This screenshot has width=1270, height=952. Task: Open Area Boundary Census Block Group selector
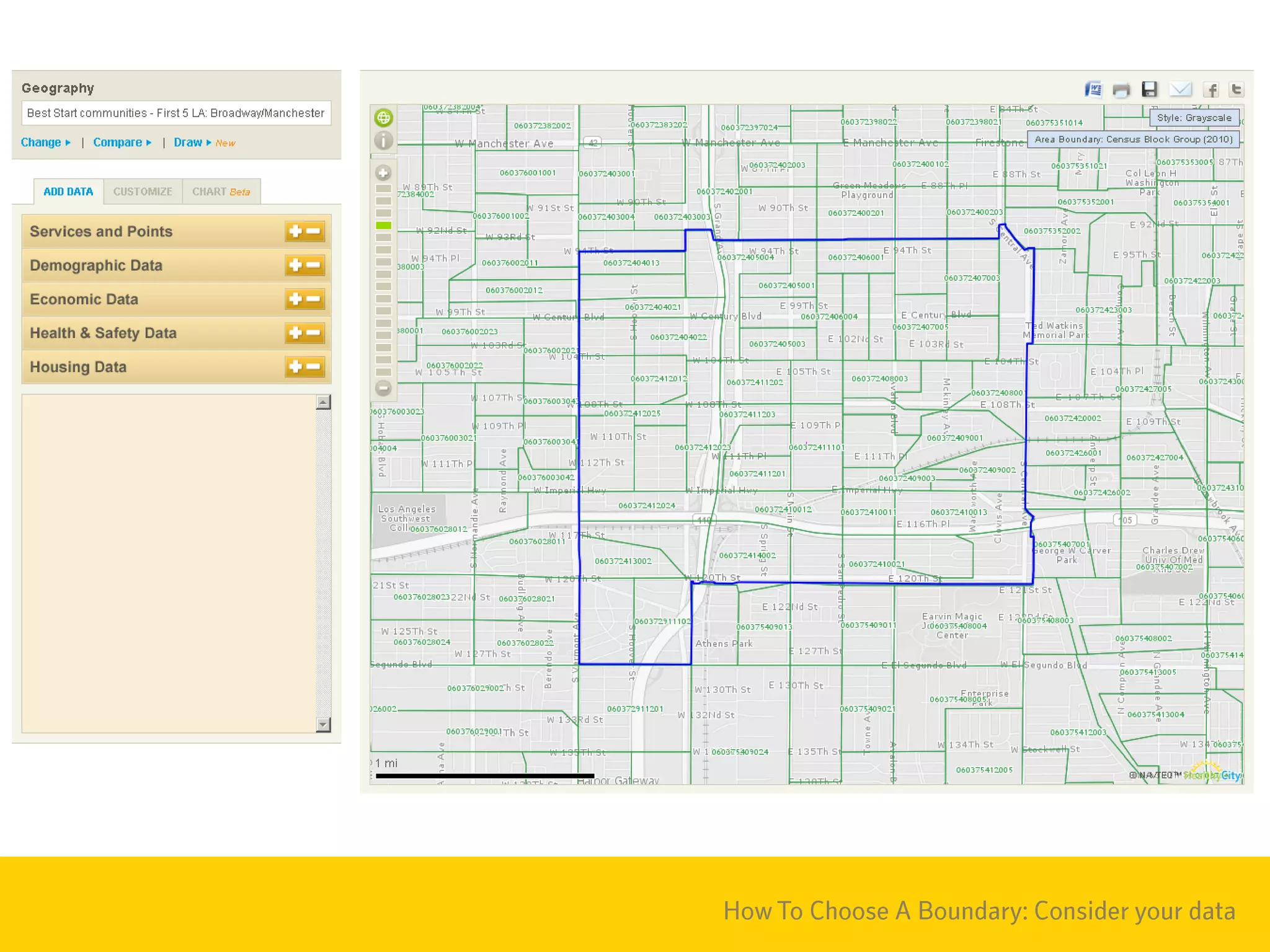tap(1133, 139)
